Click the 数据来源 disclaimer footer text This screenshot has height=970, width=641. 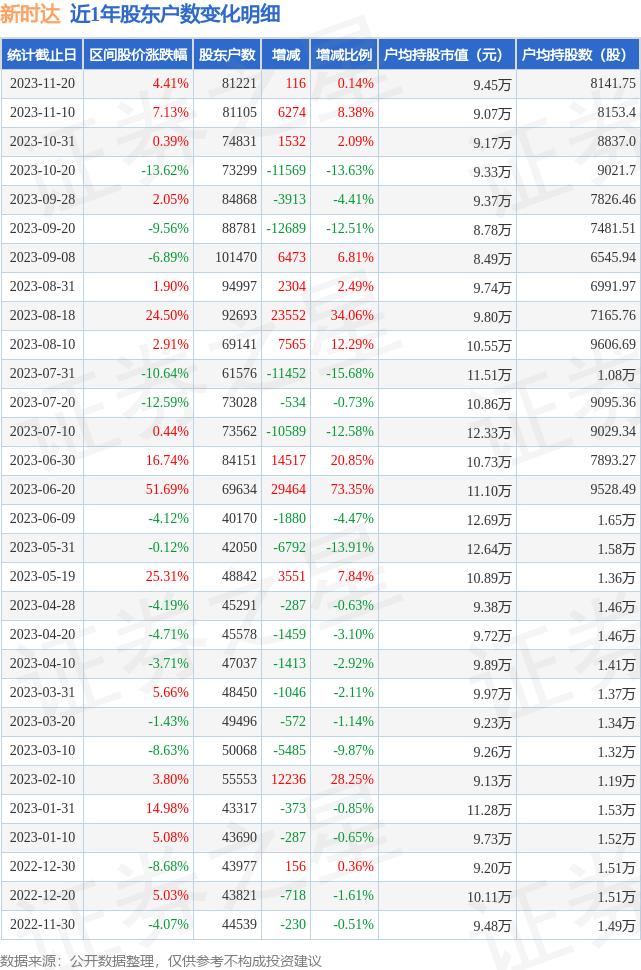coord(161,961)
